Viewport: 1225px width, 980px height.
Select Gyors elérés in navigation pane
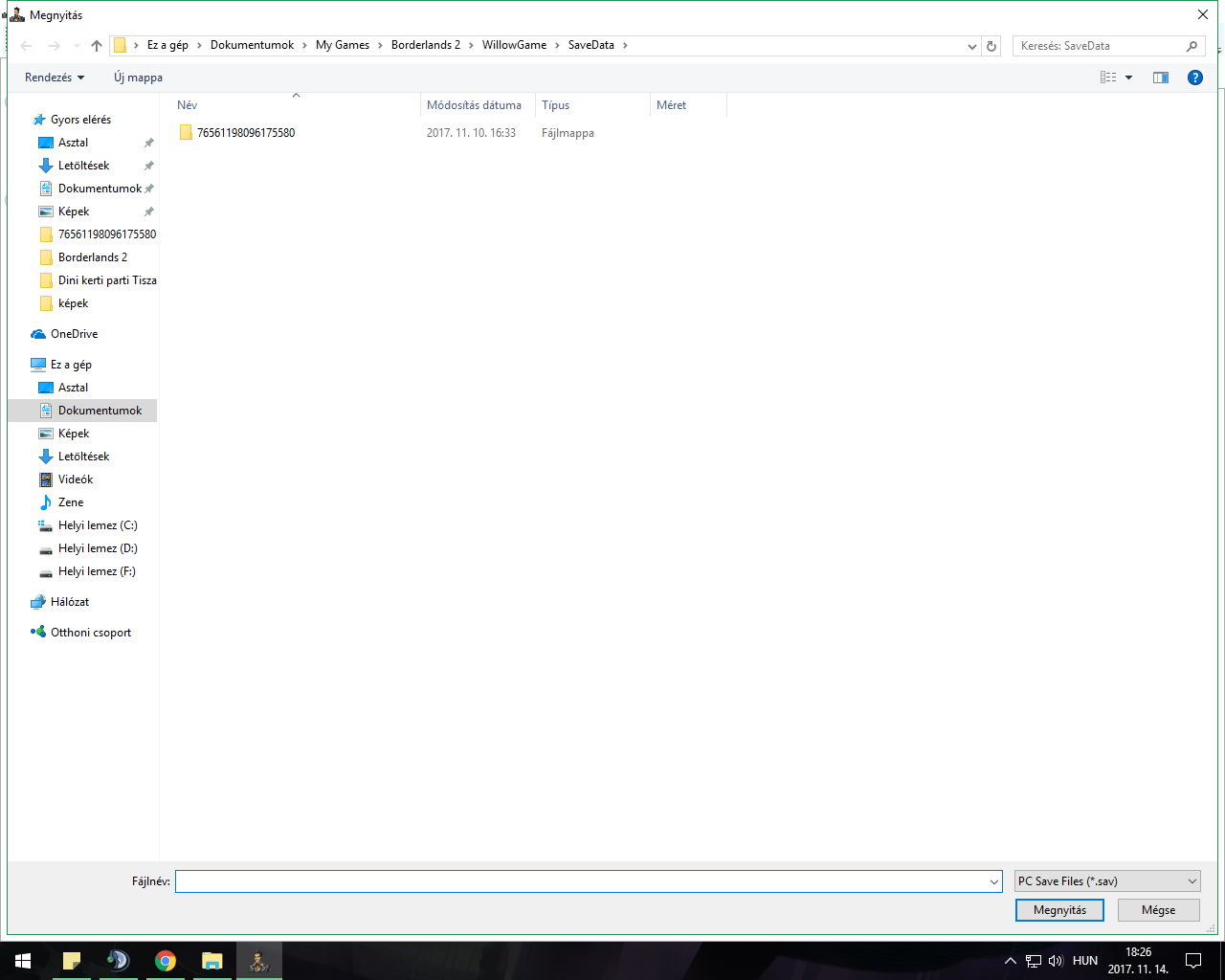(80, 120)
